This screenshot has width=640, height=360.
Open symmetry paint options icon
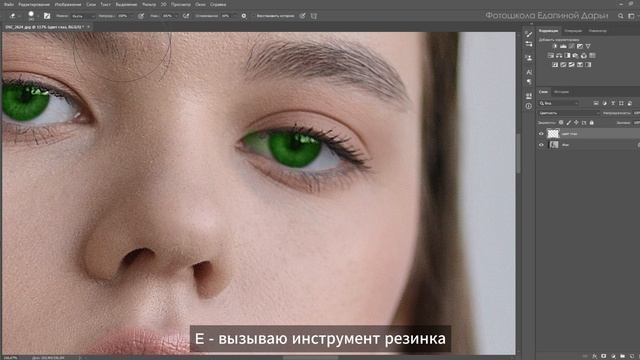(x=314, y=16)
